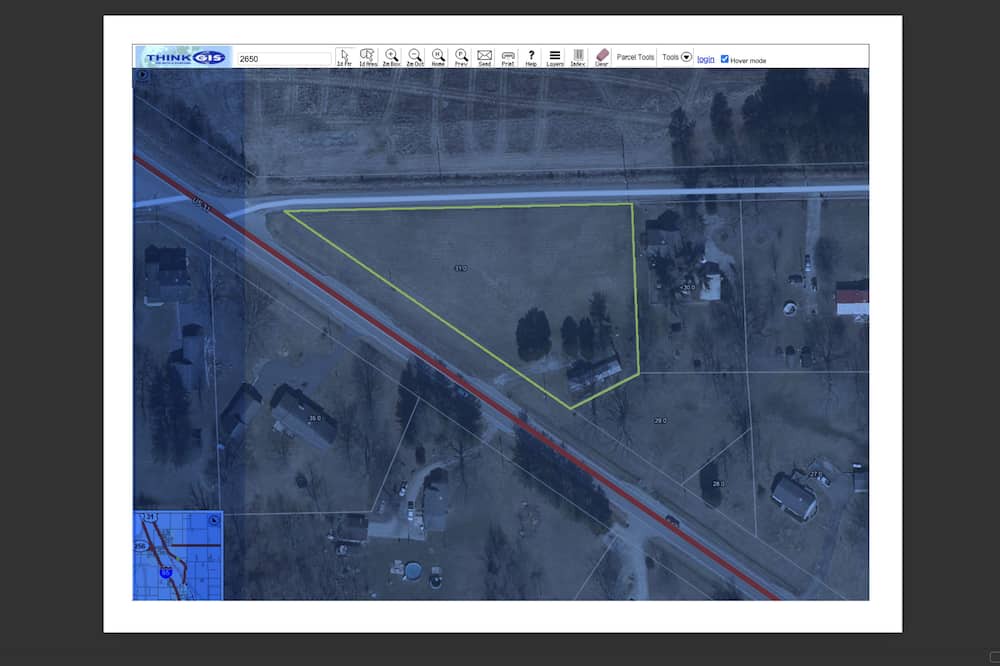Open the Parcel Tools menu

(635, 58)
